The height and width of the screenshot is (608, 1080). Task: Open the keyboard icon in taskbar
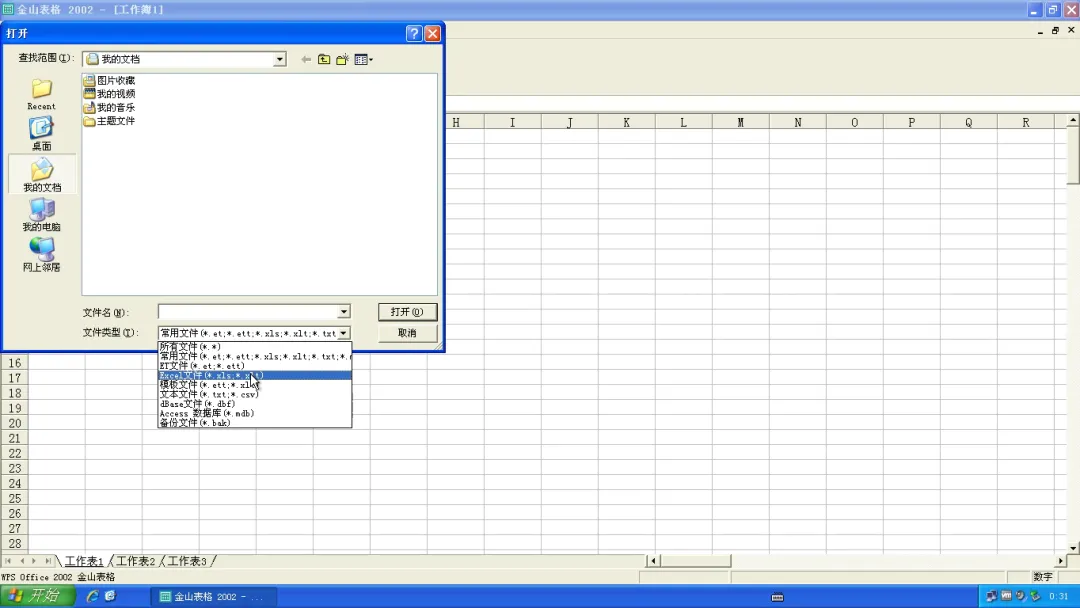[x=777, y=597]
